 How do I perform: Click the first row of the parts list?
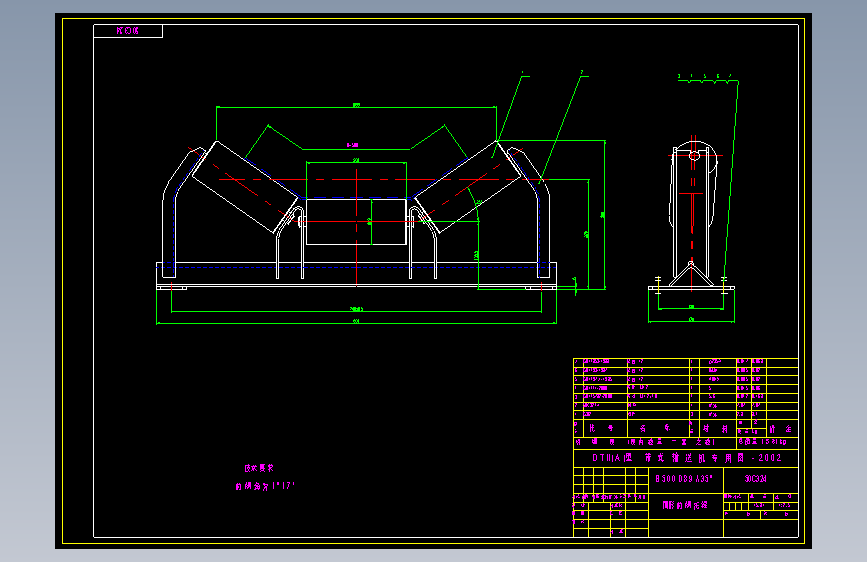click(x=686, y=362)
